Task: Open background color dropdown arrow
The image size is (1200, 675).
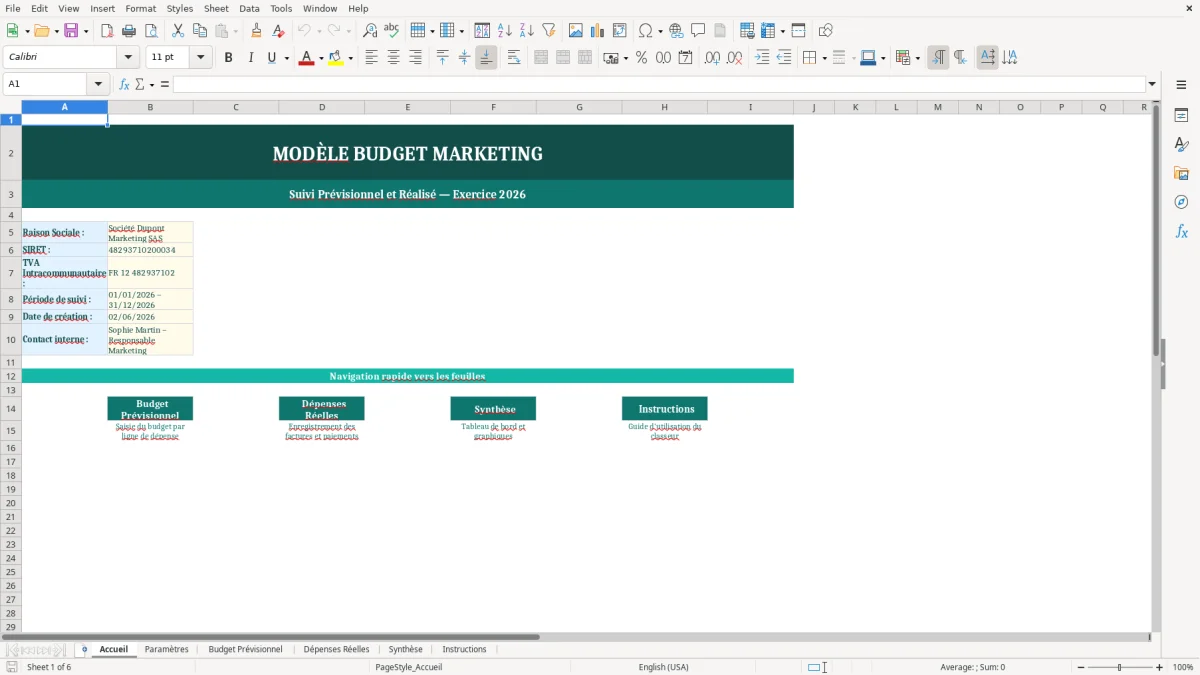Action: pyautogui.click(x=350, y=58)
